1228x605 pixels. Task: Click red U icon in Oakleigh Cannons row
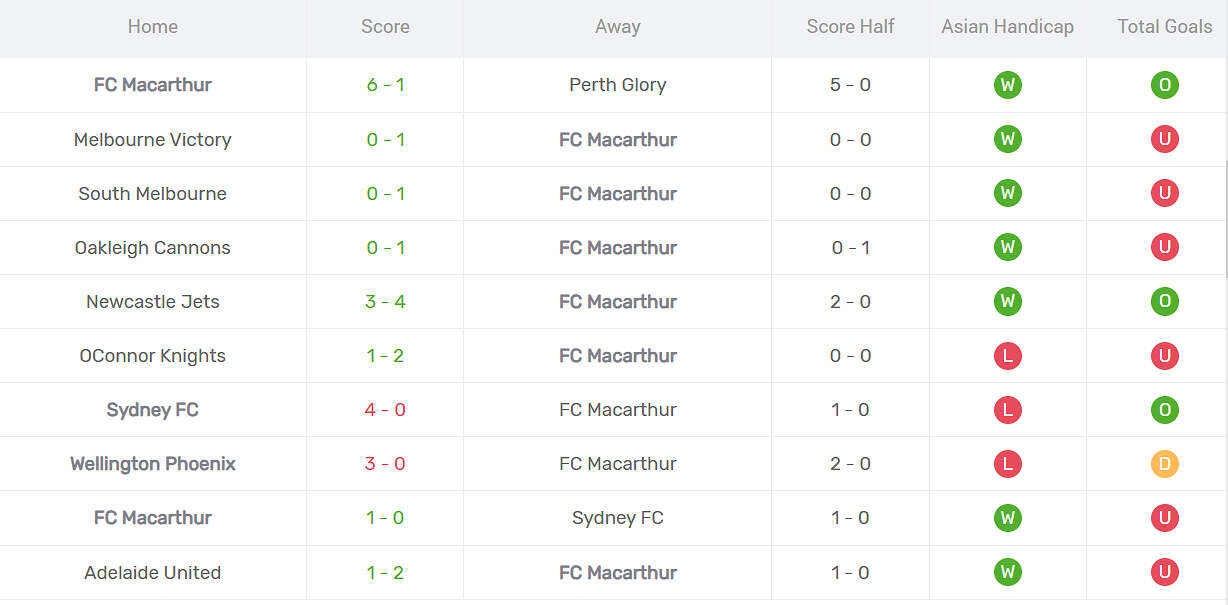(1164, 248)
